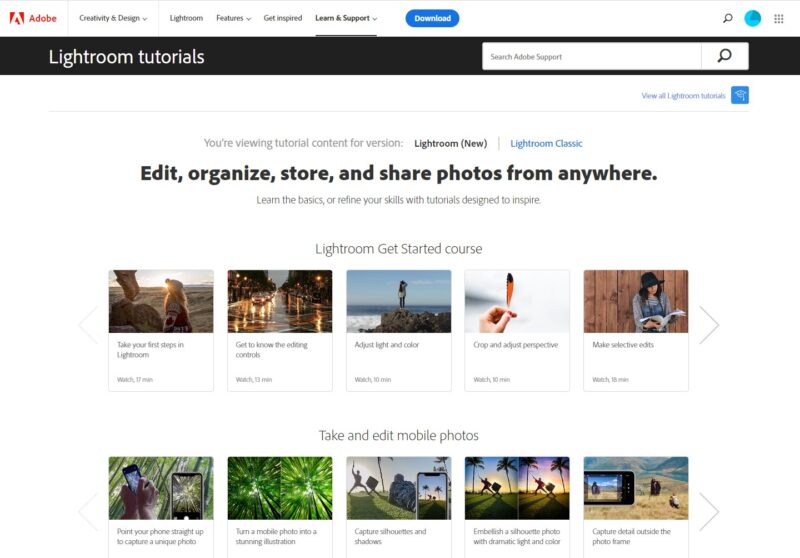Open the rainy street editing controls thumbnail
The image size is (800, 558).
[x=280, y=301]
